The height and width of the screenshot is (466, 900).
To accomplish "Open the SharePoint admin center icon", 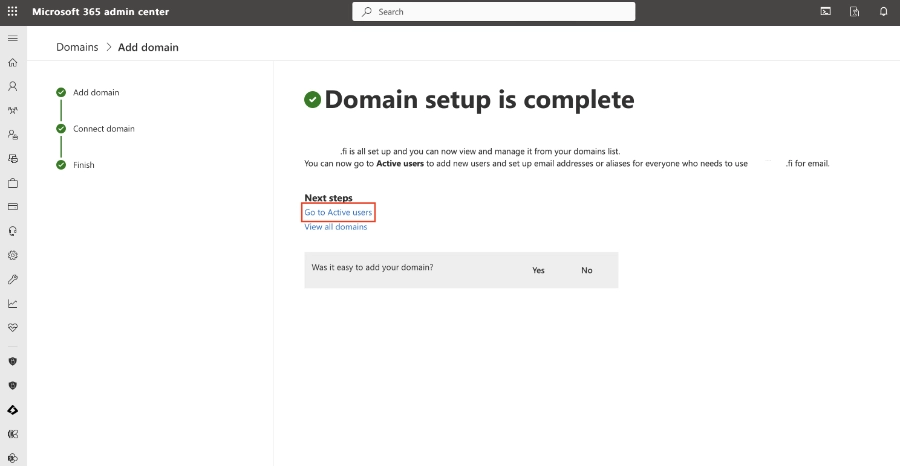I will [x=13, y=459].
